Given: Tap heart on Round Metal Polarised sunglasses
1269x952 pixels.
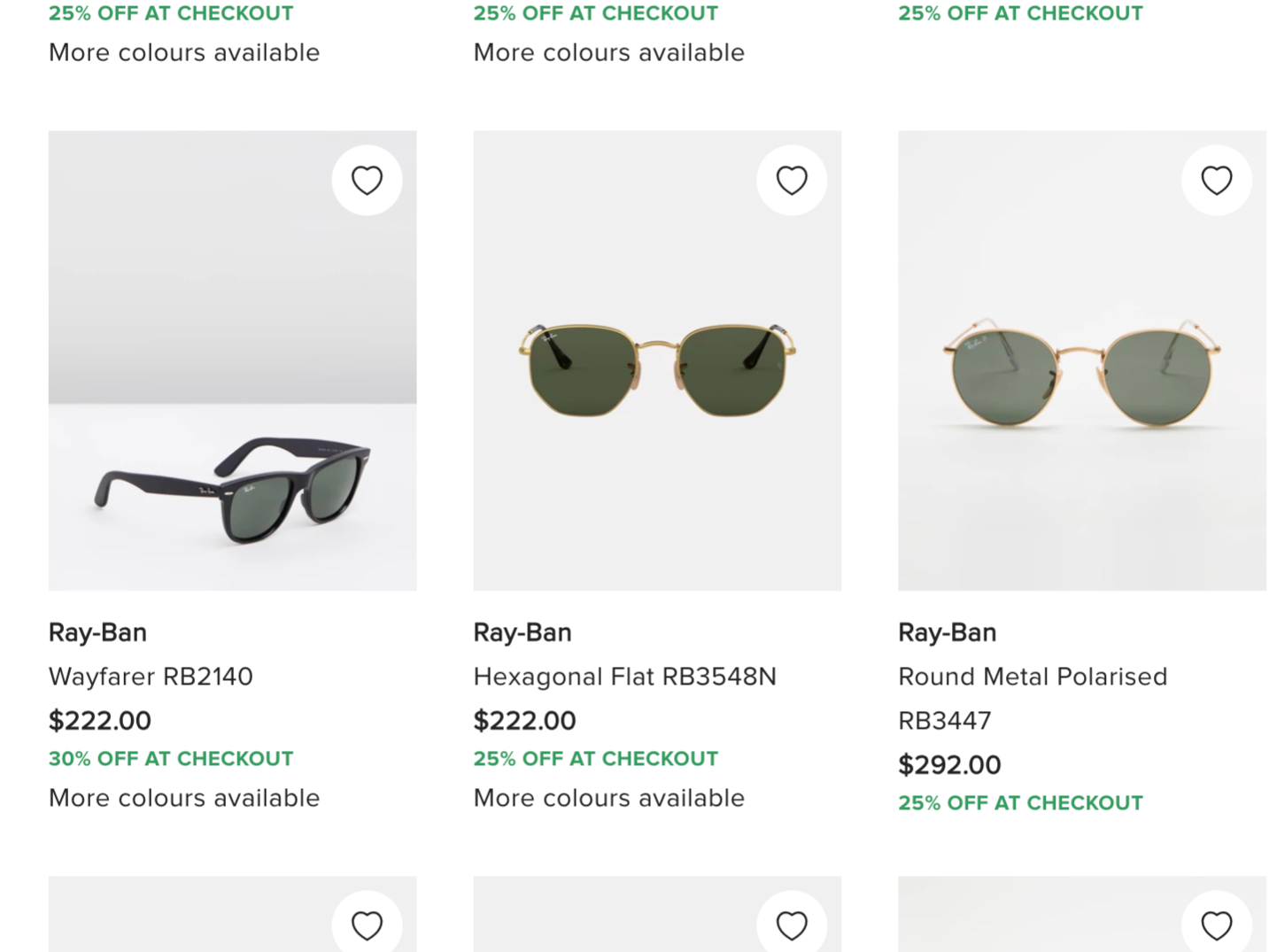Looking at the screenshot, I should (x=1217, y=180).
